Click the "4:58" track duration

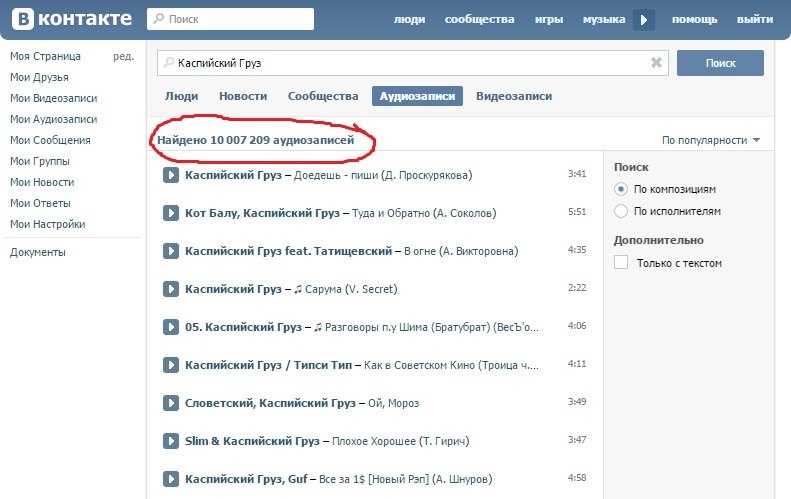(x=577, y=477)
